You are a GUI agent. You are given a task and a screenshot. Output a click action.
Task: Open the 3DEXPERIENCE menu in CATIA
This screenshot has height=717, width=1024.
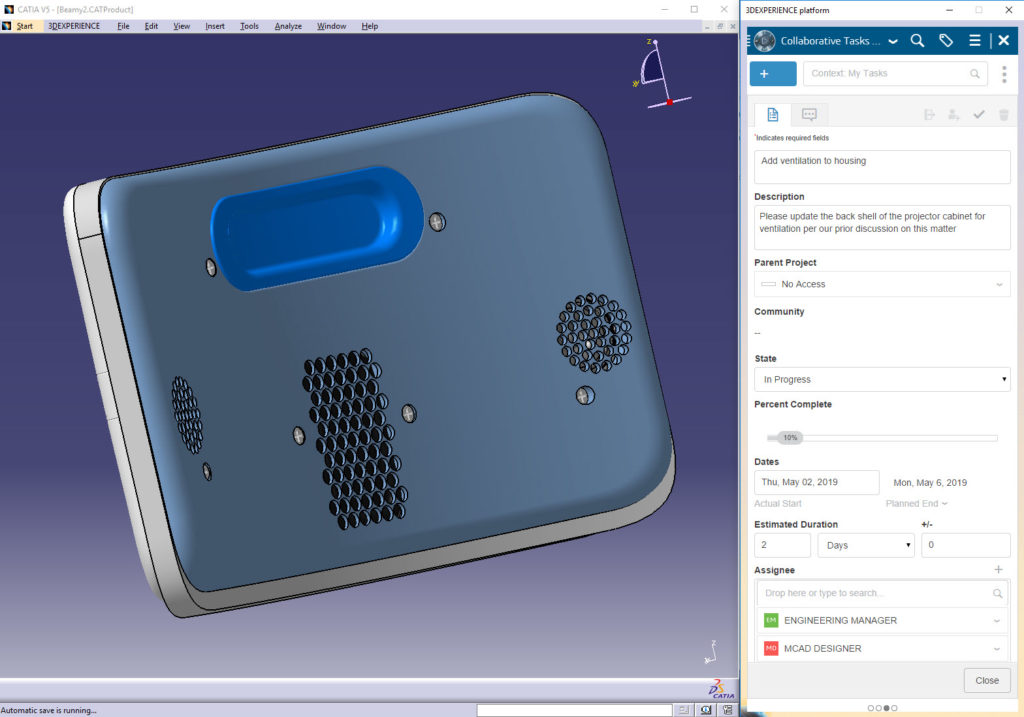(74, 26)
